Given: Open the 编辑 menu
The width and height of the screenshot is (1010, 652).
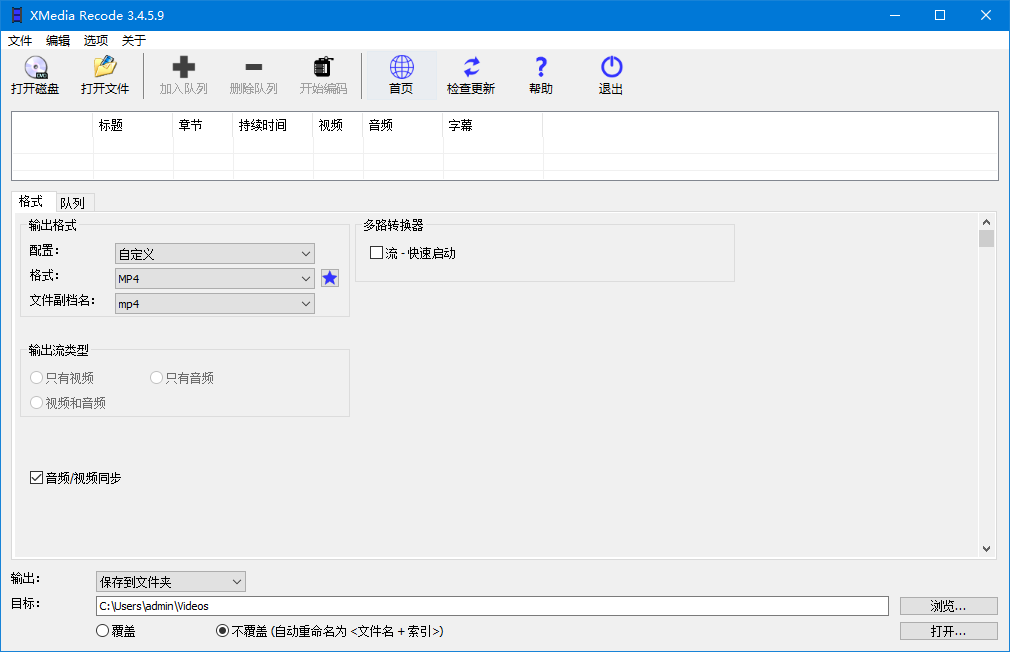Looking at the screenshot, I should 58,41.
